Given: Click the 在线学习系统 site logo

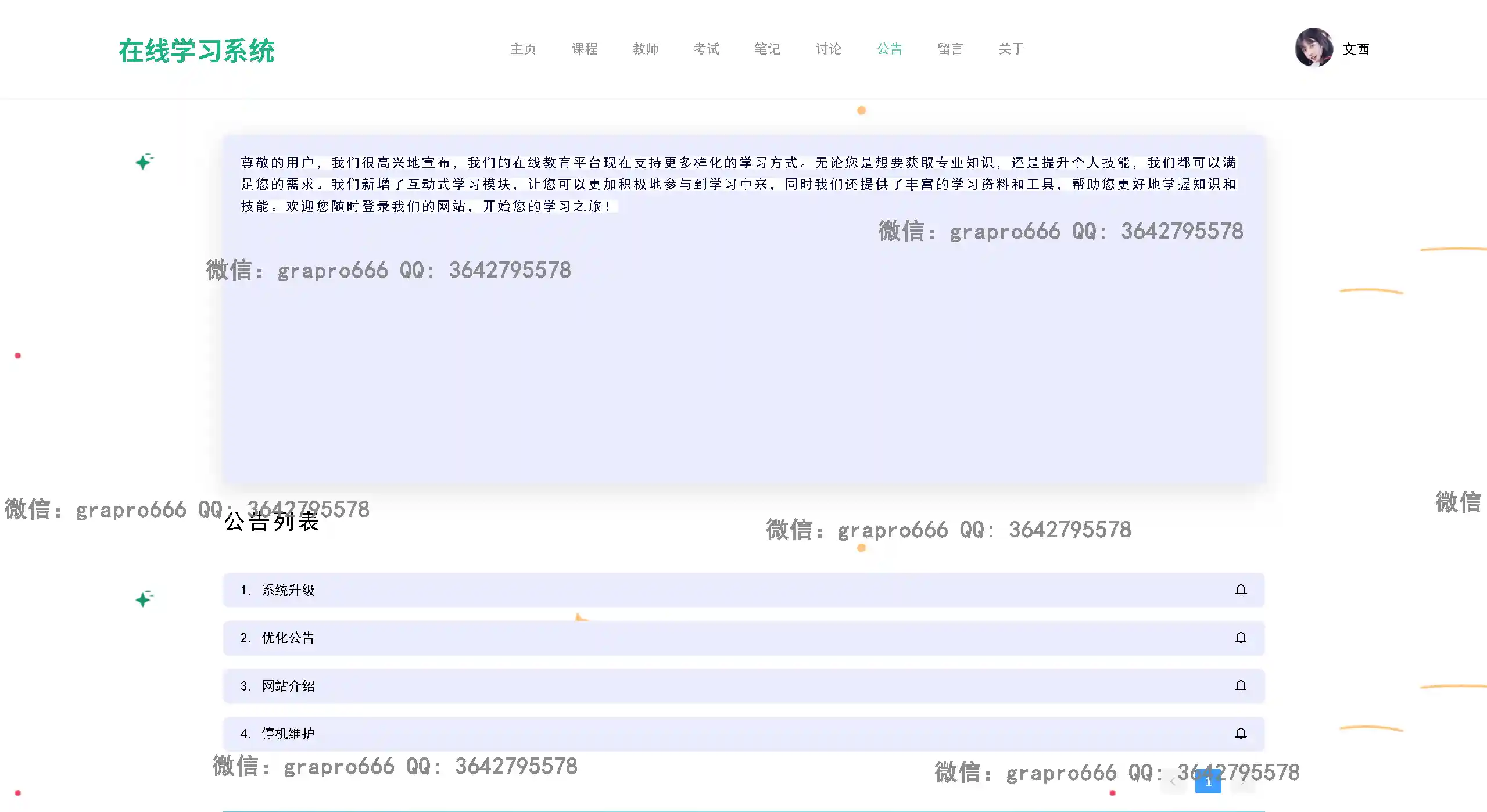Looking at the screenshot, I should tap(196, 51).
